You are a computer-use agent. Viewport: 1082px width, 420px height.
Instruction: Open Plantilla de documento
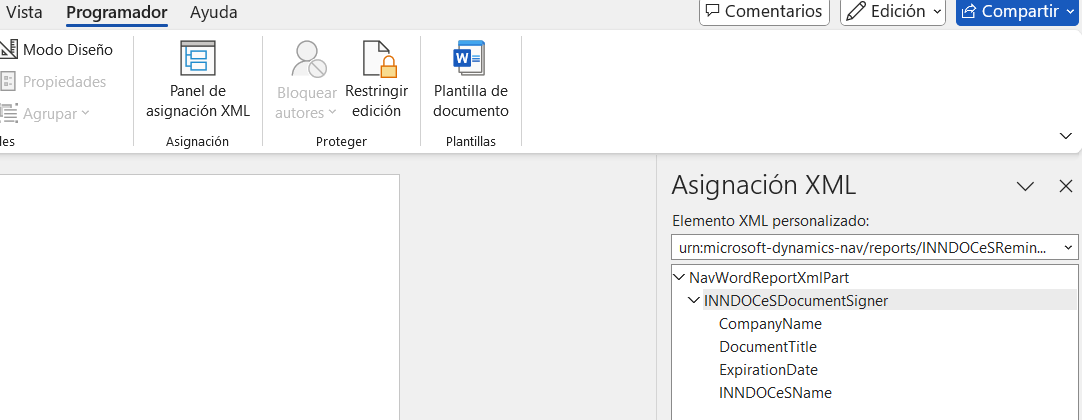(471, 79)
